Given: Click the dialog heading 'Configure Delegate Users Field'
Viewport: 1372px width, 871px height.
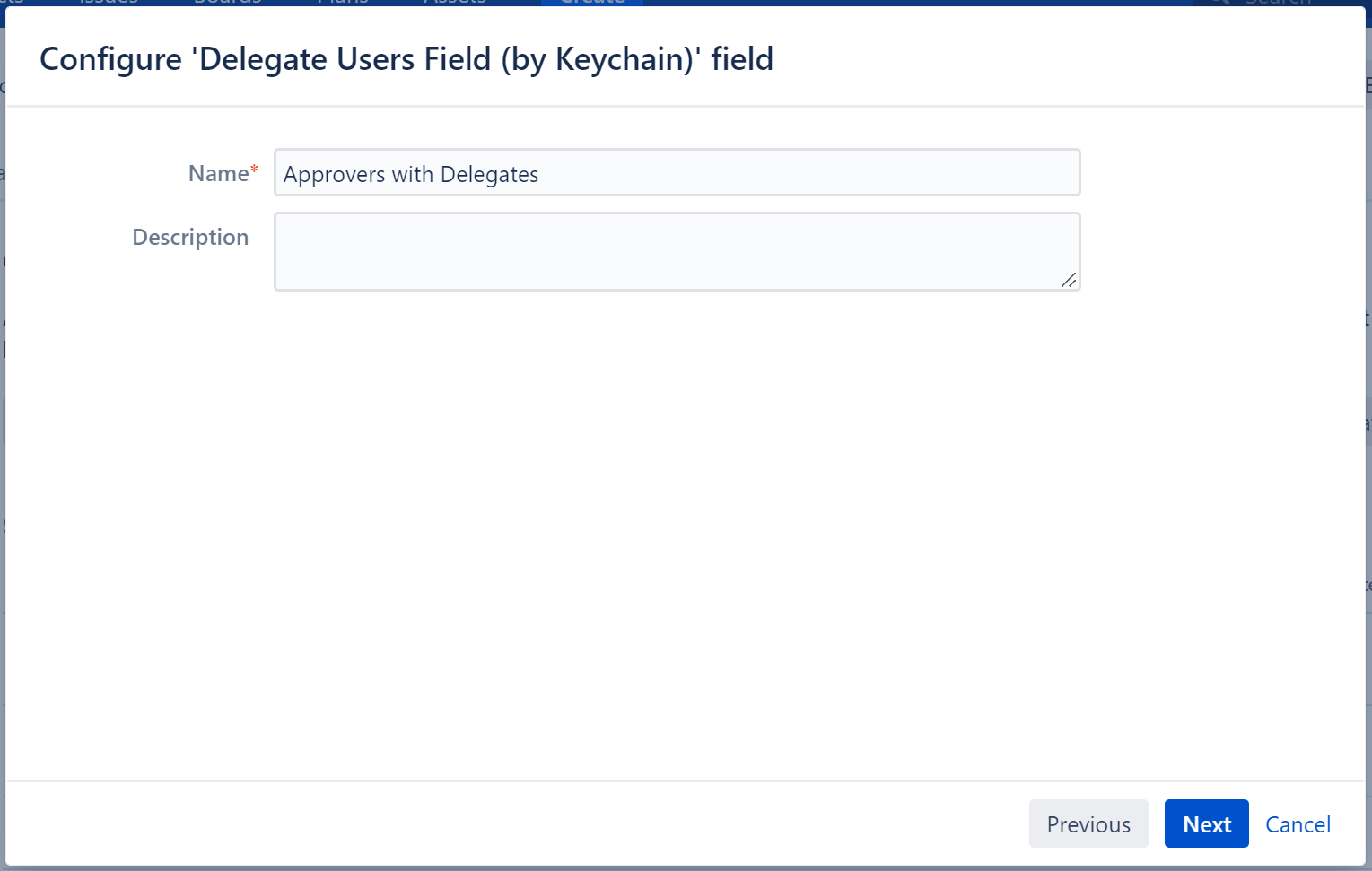Looking at the screenshot, I should click(x=406, y=59).
